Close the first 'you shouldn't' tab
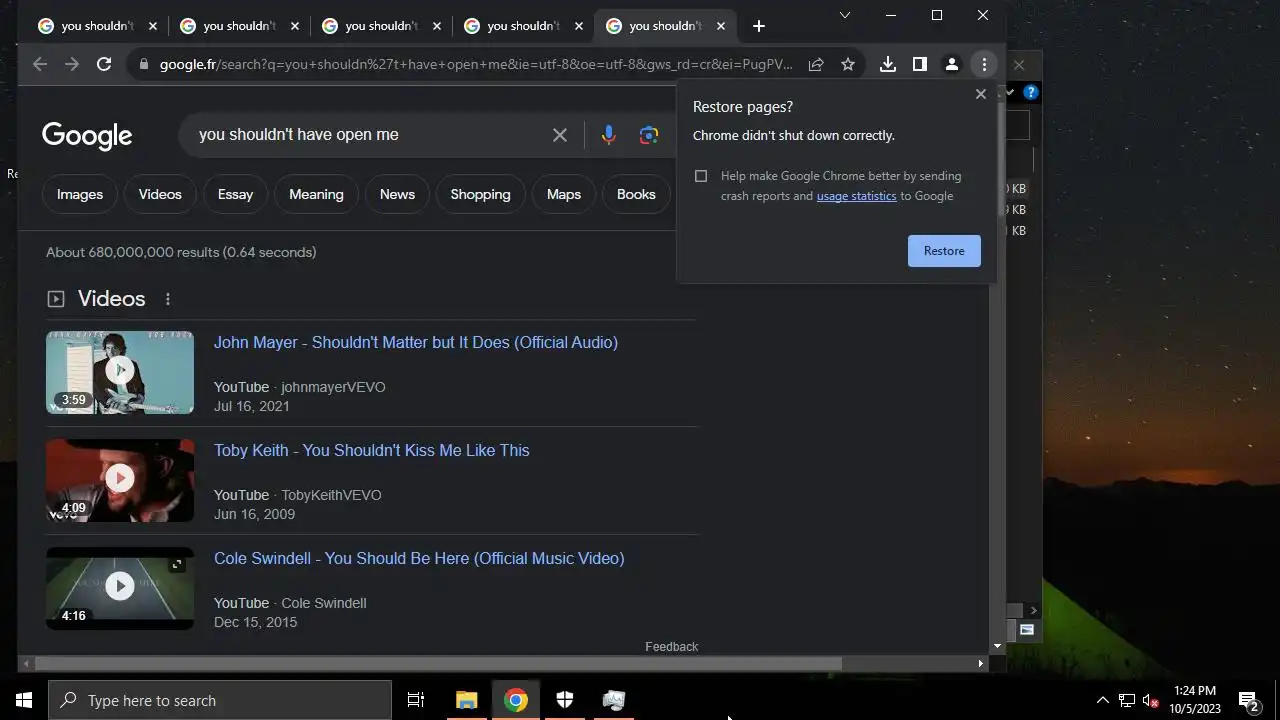 (x=152, y=26)
